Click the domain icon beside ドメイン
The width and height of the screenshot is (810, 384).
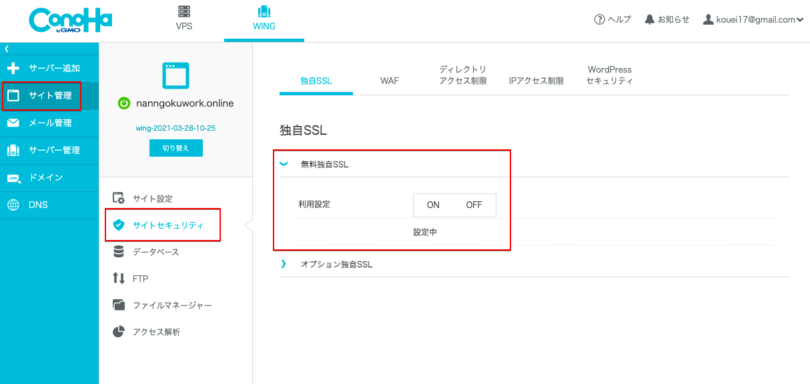pyautogui.click(x=13, y=178)
